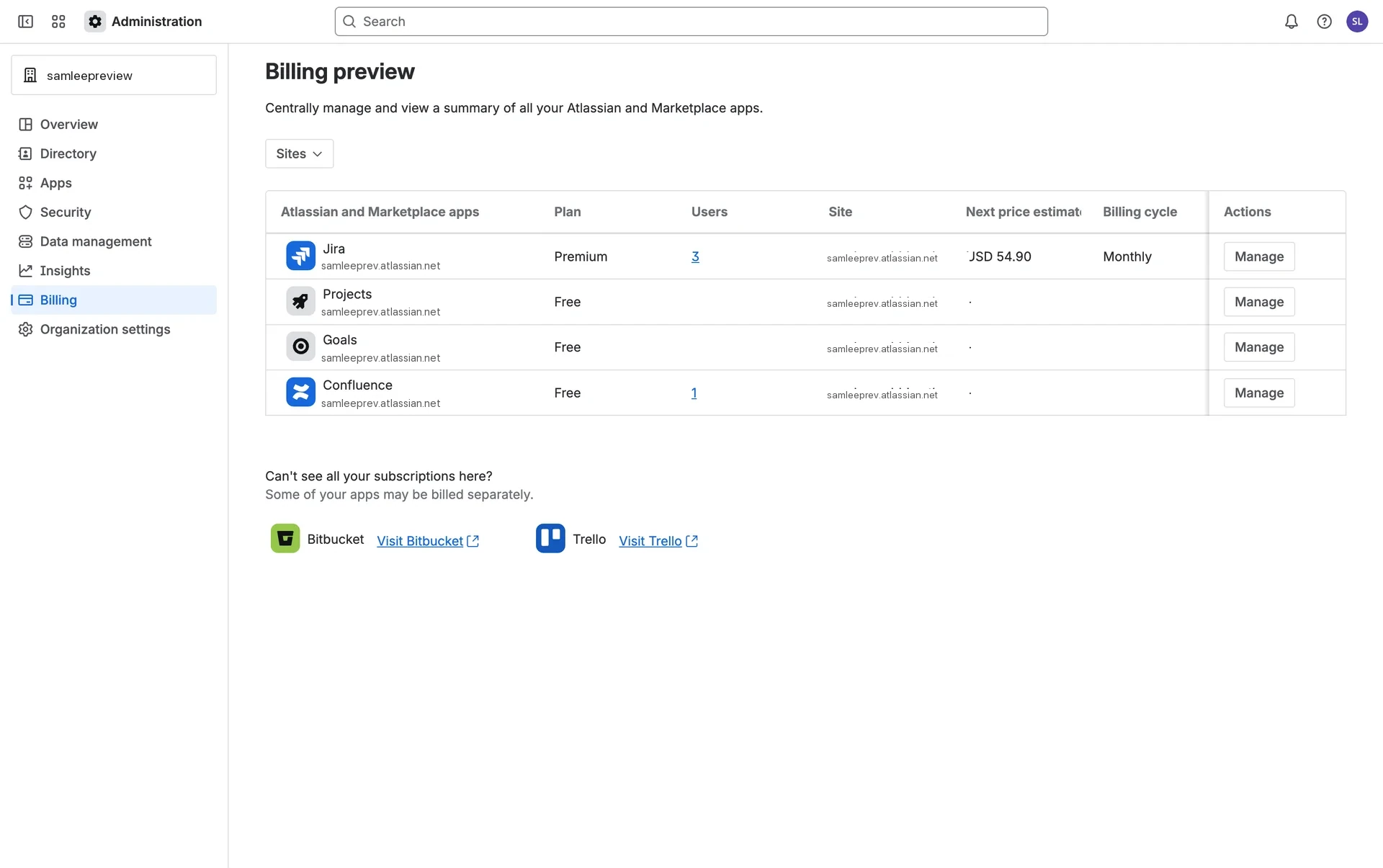Open Insights in the sidebar

pyautogui.click(x=114, y=271)
